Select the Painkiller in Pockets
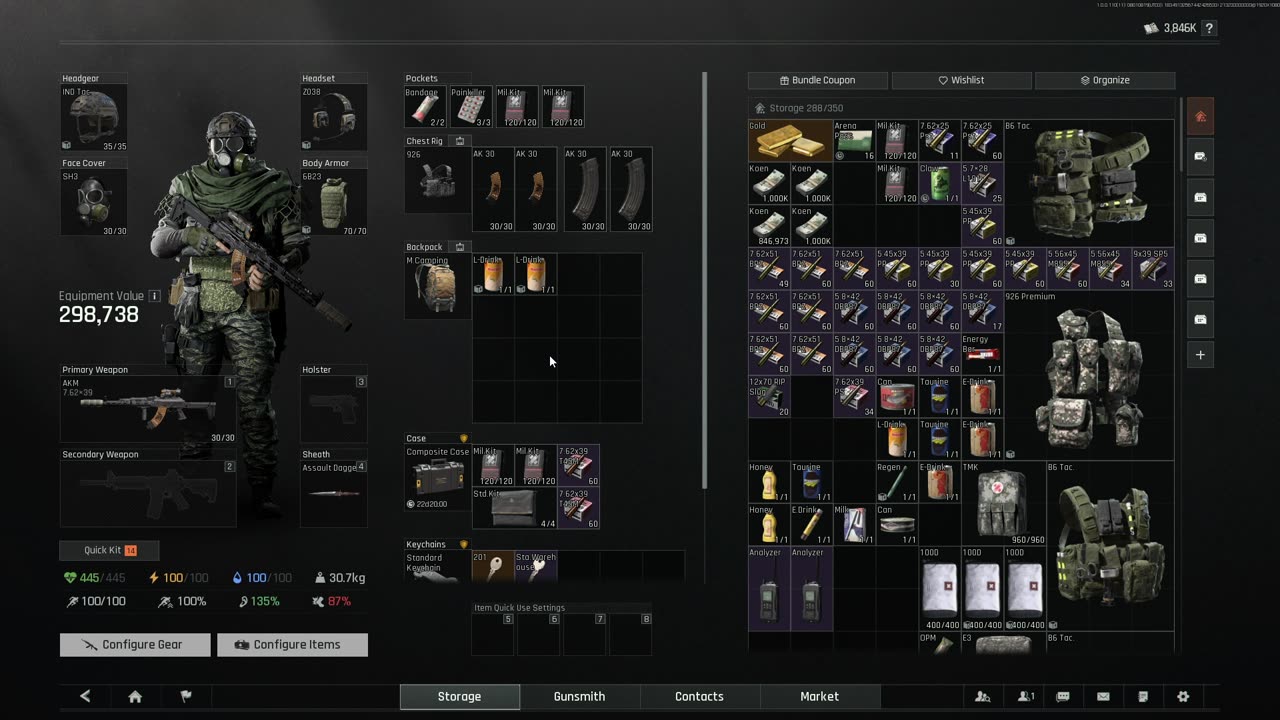Viewport: 1280px width, 720px height. click(x=470, y=107)
